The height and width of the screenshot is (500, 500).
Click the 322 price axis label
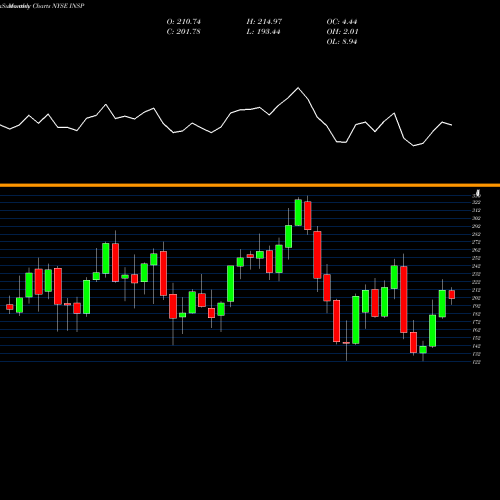pyautogui.click(x=476, y=202)
